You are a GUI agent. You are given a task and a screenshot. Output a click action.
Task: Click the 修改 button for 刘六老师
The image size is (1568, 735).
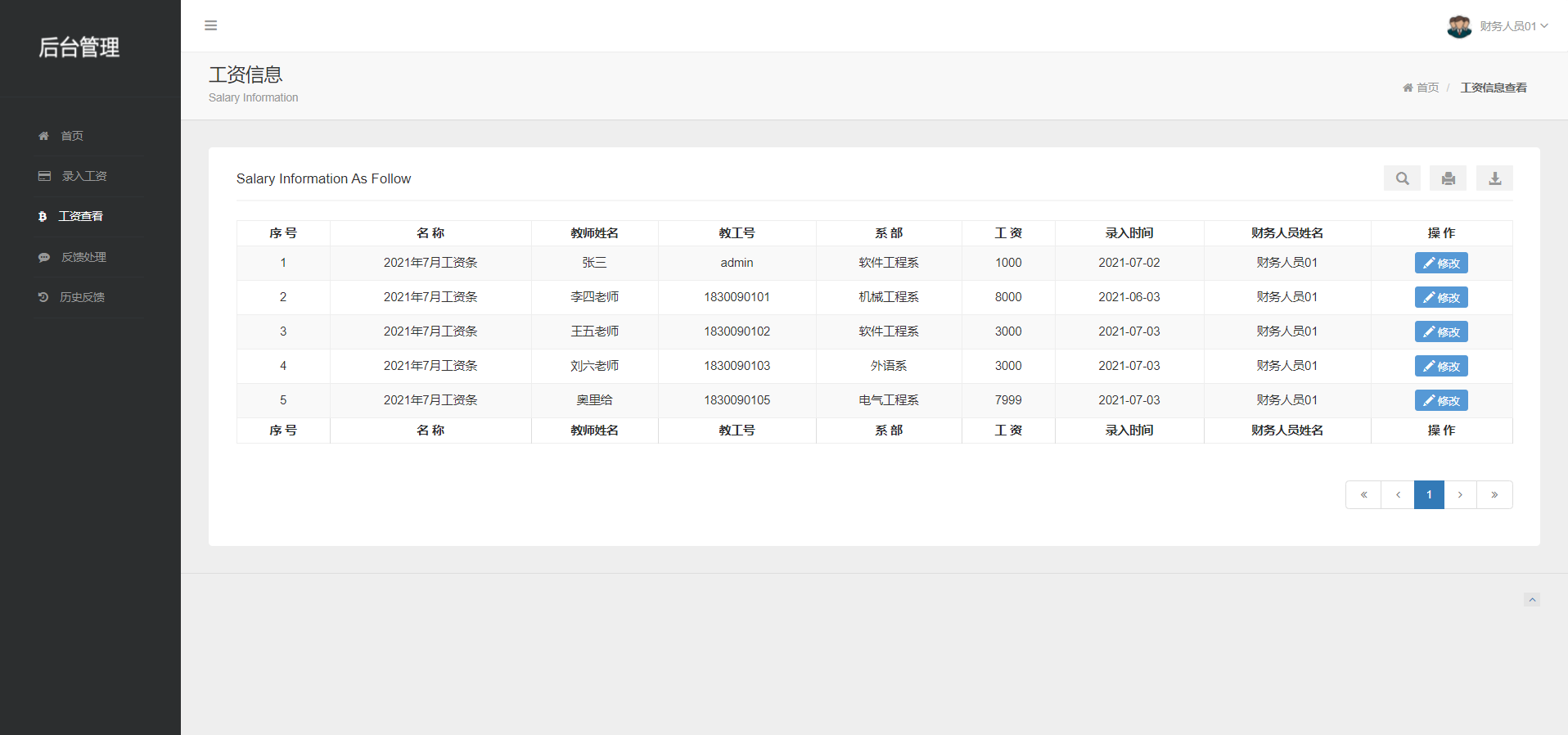1441,366
